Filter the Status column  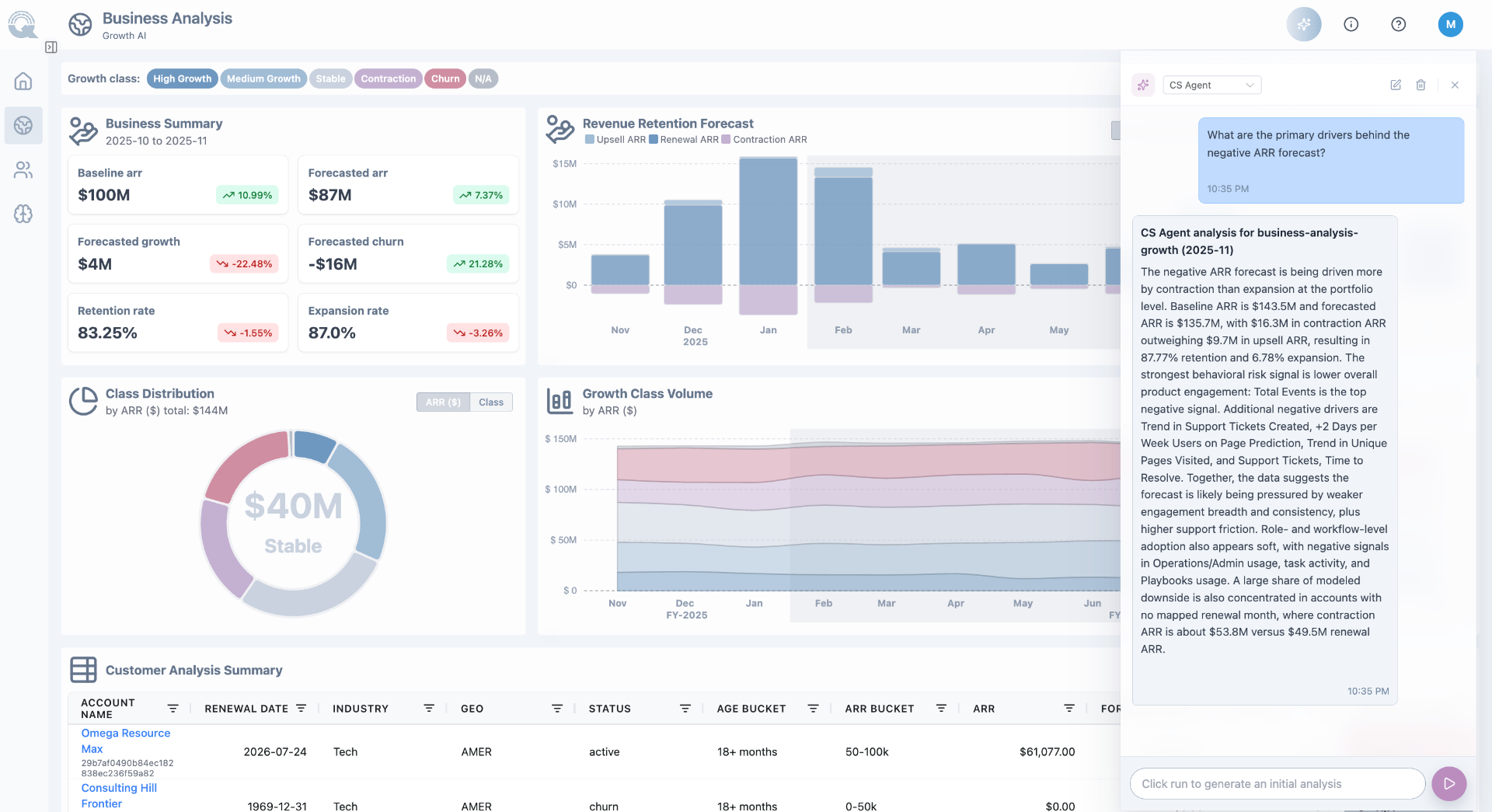[685, 709]
